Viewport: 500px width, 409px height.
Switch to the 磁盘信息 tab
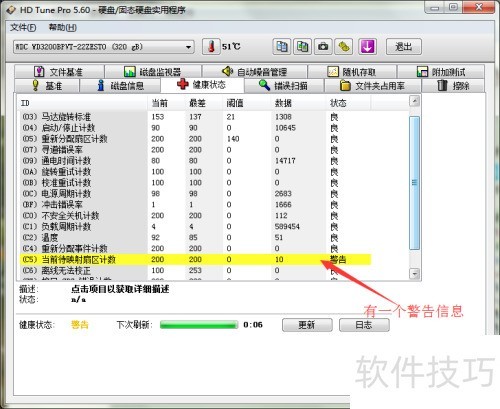click(x=120, y=86)
